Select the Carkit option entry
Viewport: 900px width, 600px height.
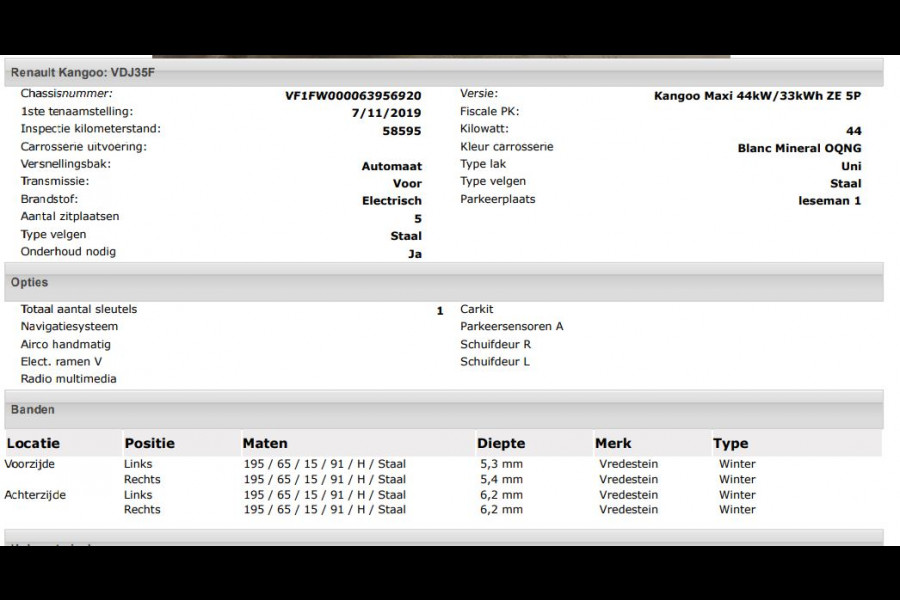(477, 310)
